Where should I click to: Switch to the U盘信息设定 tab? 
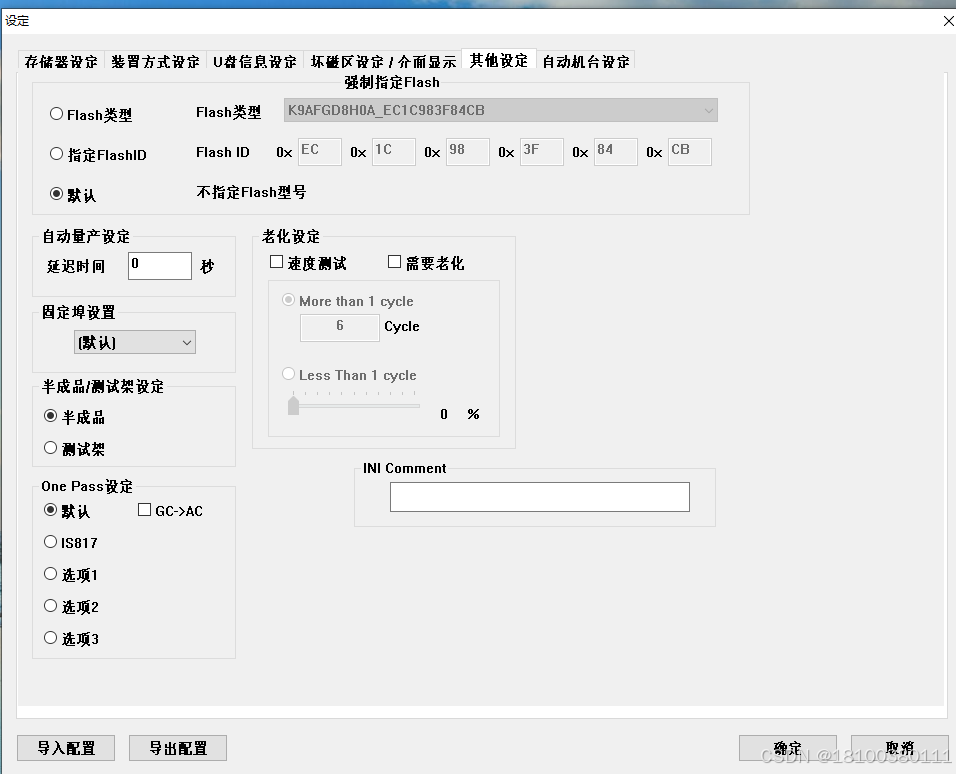point(255,60)
